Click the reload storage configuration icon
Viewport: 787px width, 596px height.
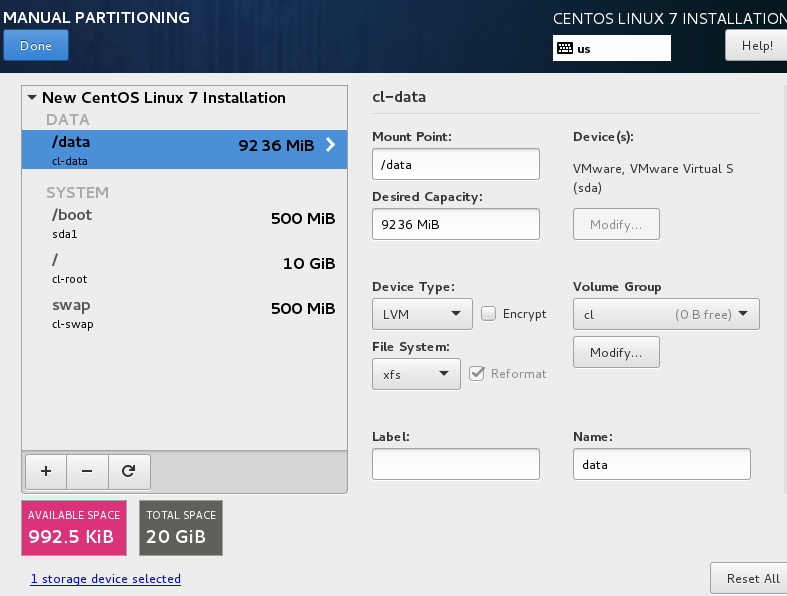coord(128,471)
